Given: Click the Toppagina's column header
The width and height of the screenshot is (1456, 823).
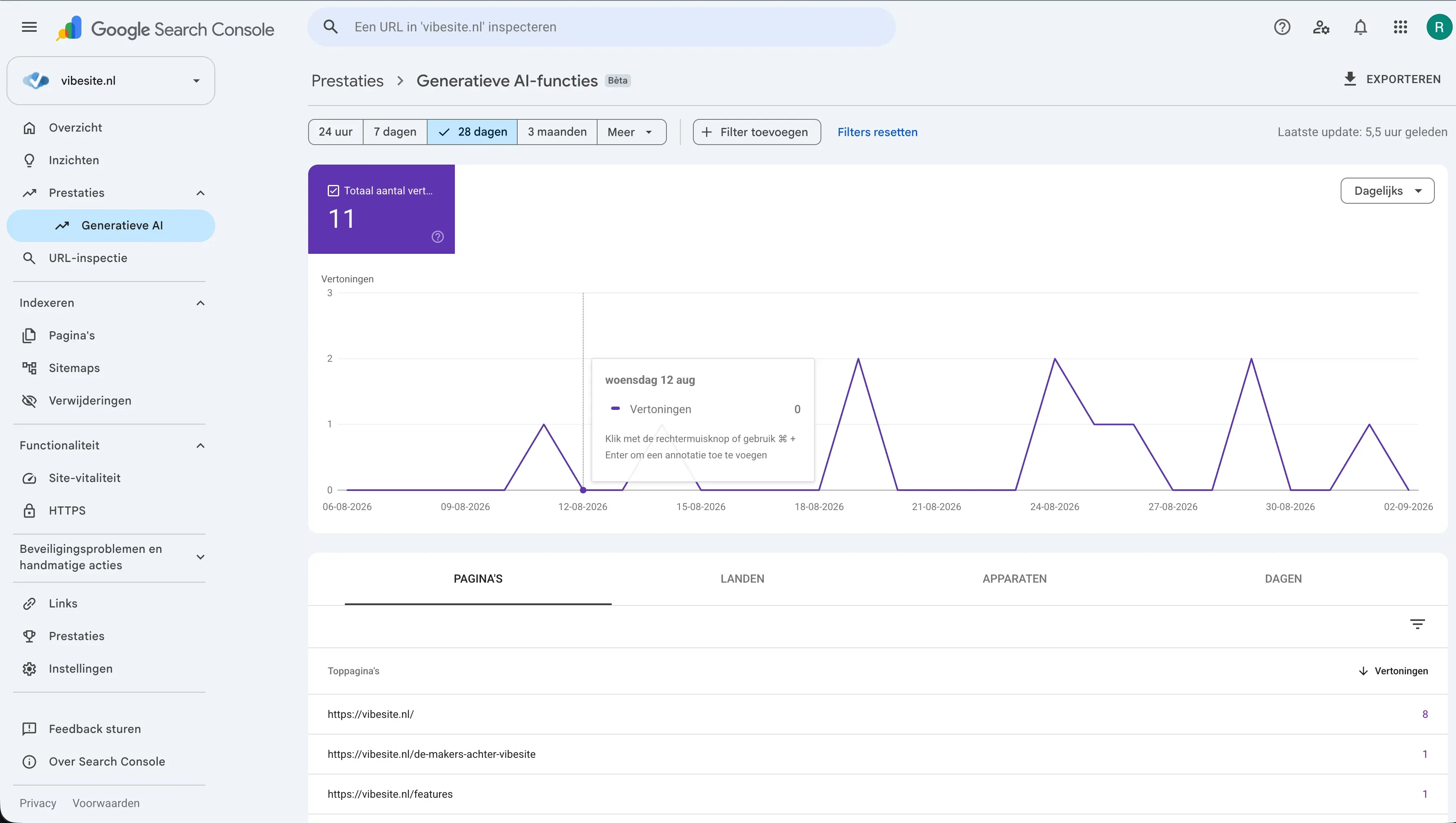Looking at the screenshot, I should (x=353, y=671).
